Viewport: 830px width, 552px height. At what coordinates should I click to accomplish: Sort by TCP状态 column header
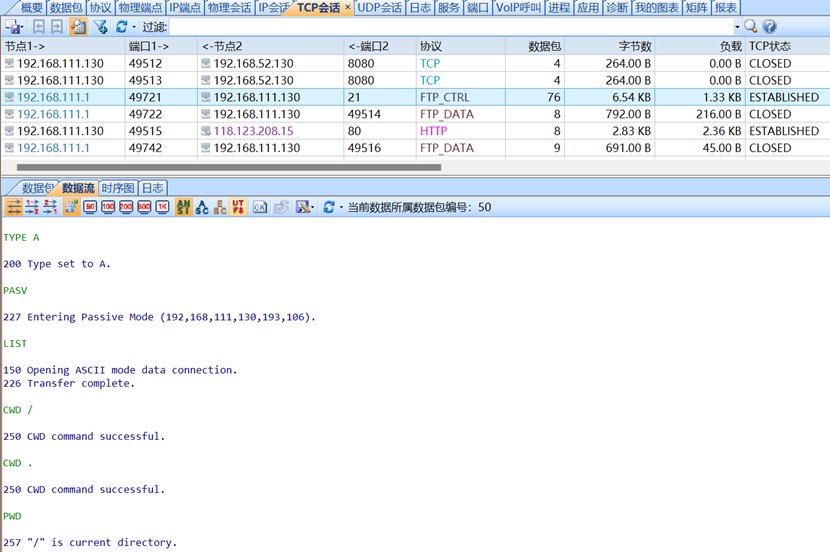click(788, 46)
